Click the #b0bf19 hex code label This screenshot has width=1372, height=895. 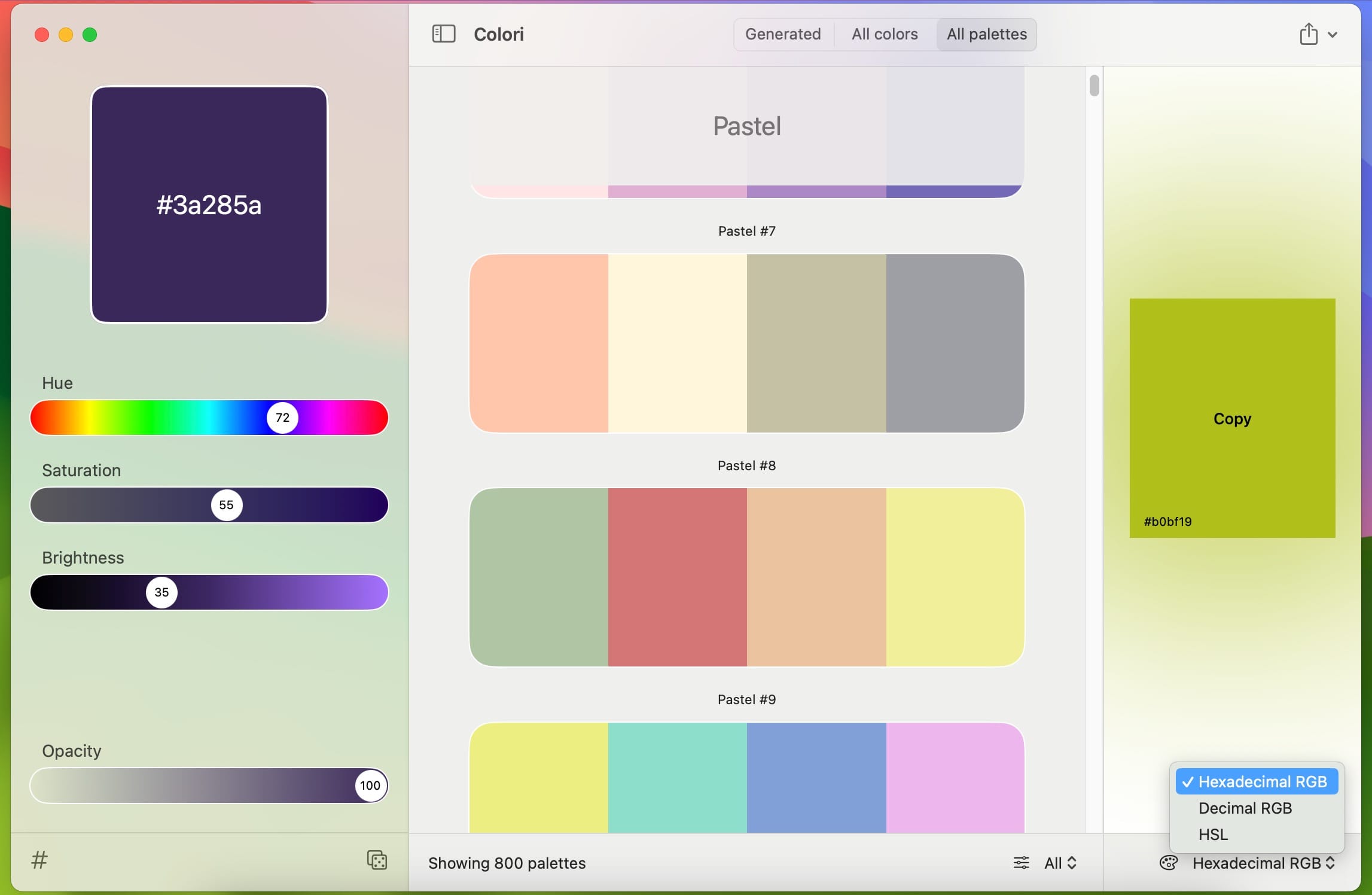point(1167,522)
